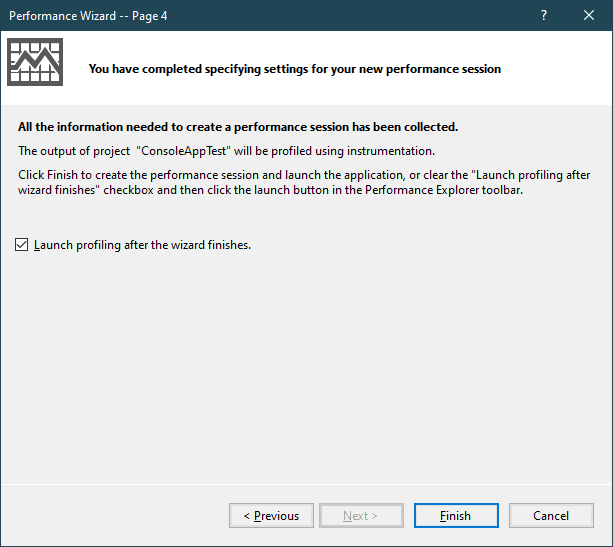Click the disabled Next button
This screenshot has width=613, height=547.
coord(361,515)
